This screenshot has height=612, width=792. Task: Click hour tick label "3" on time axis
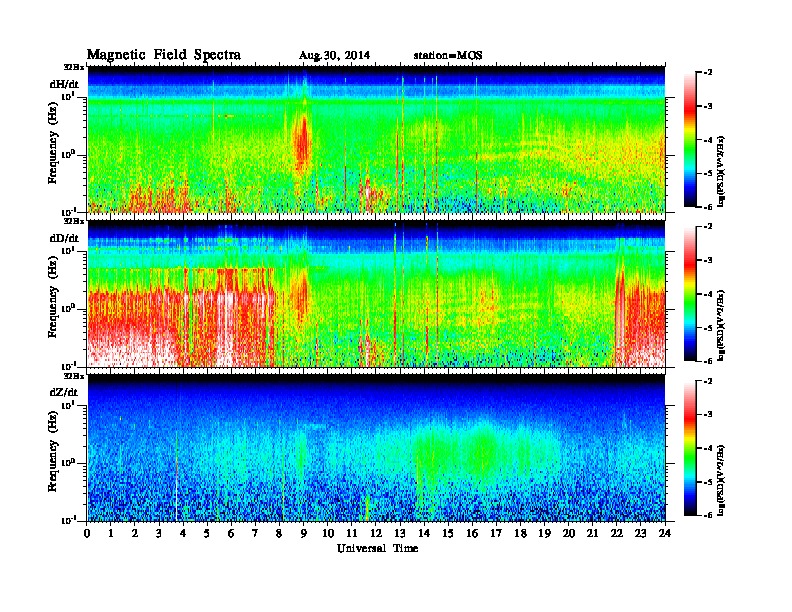159,533
